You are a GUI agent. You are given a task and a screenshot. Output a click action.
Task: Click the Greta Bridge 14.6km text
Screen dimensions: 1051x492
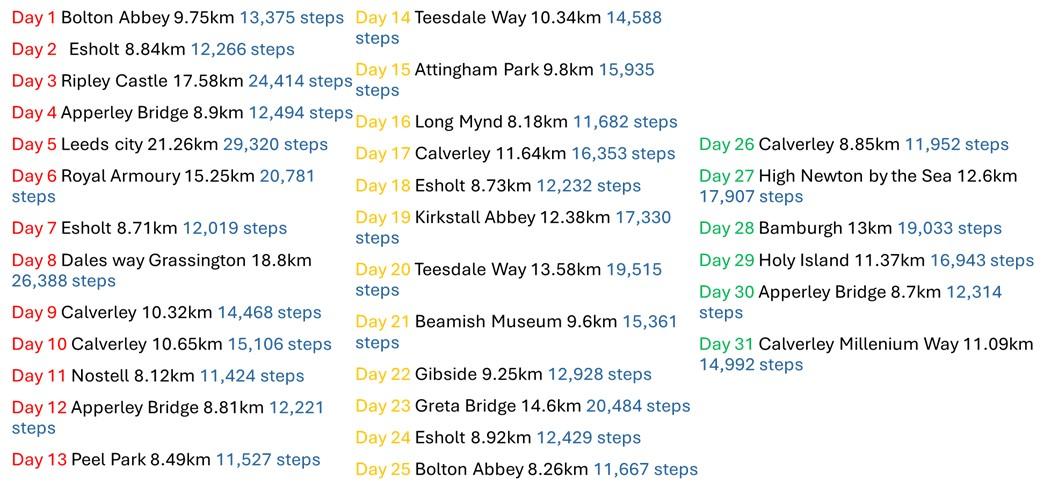coord(498,406)
